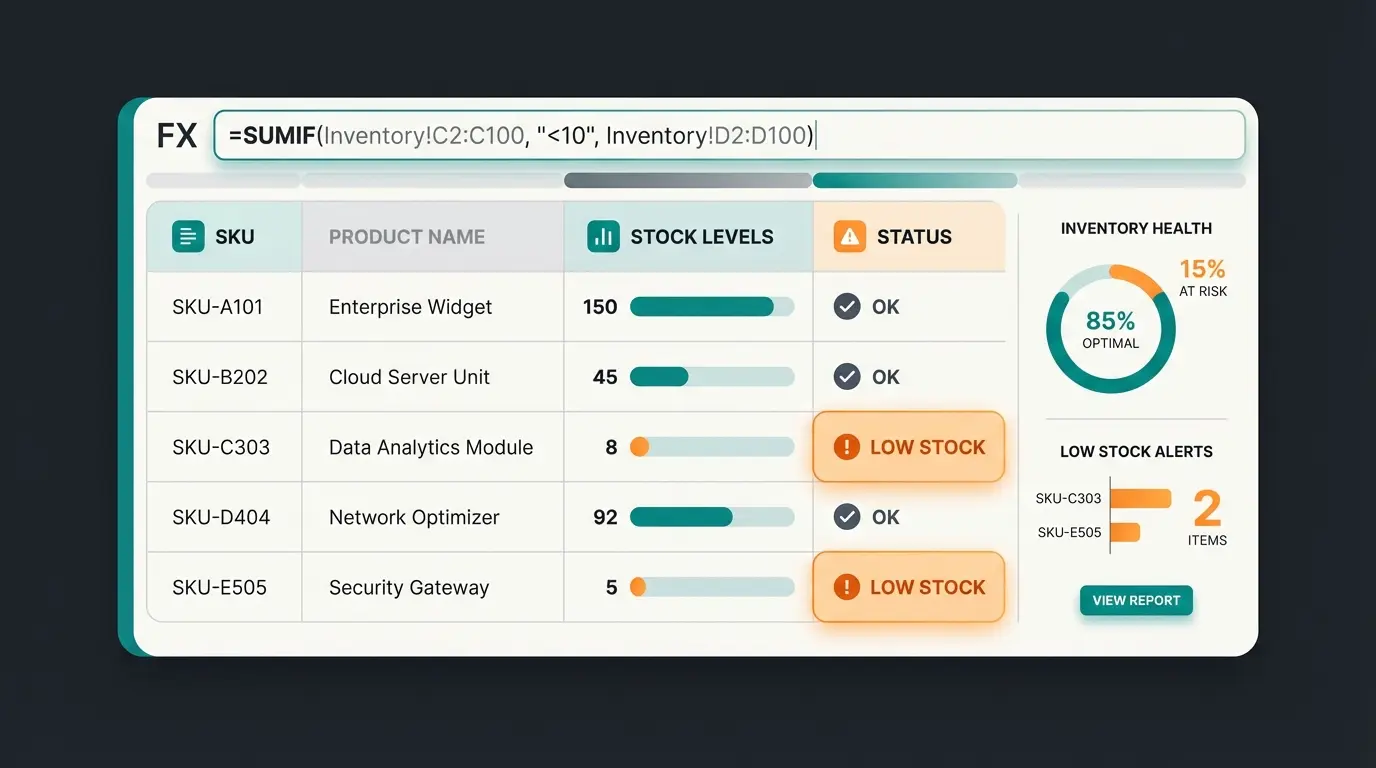Select the Cloud Server Unit product name
This screenshot has height=768, width=1376.
pos(409,377)
